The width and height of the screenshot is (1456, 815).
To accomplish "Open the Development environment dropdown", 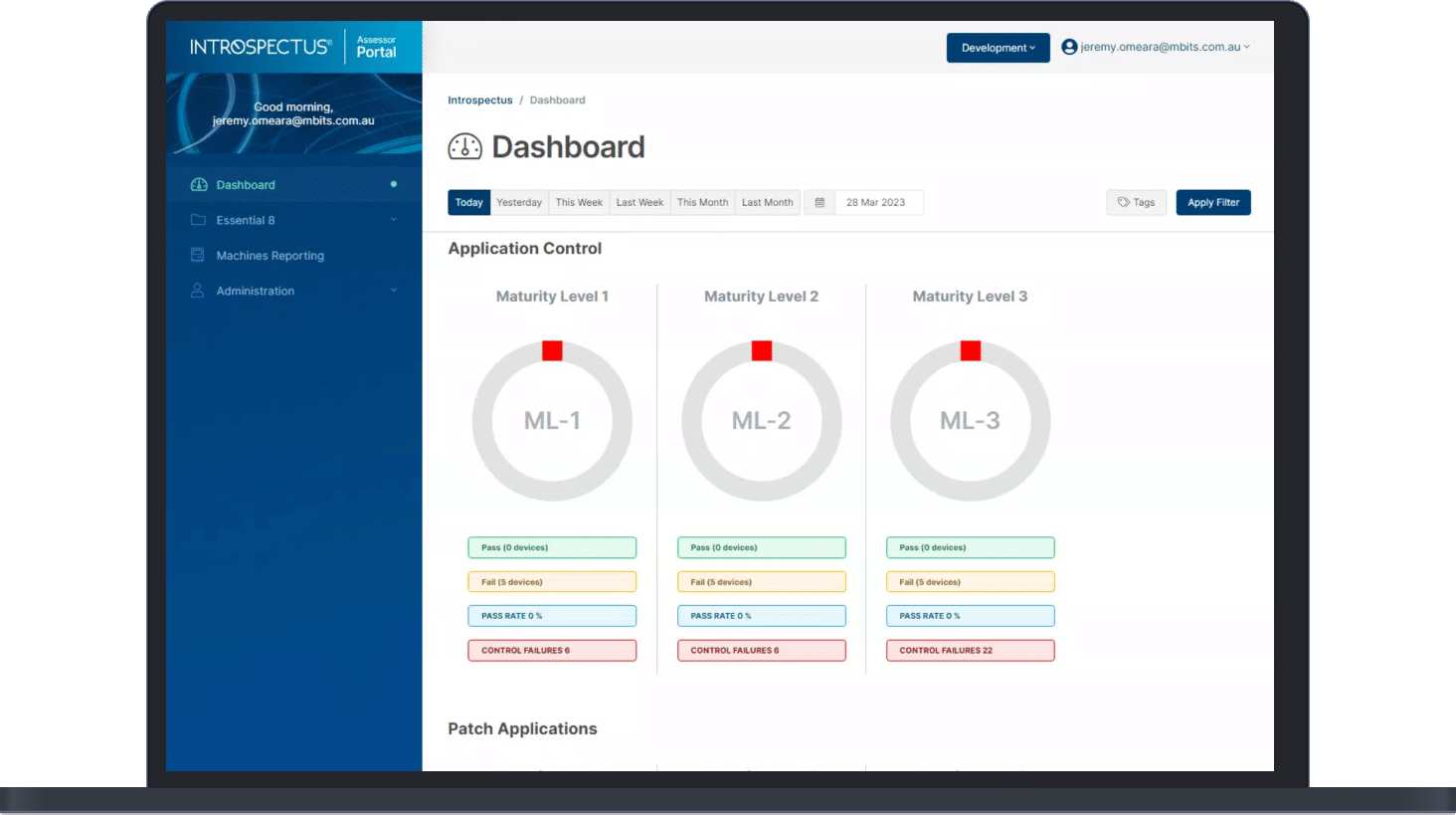I will click(998, 47).
